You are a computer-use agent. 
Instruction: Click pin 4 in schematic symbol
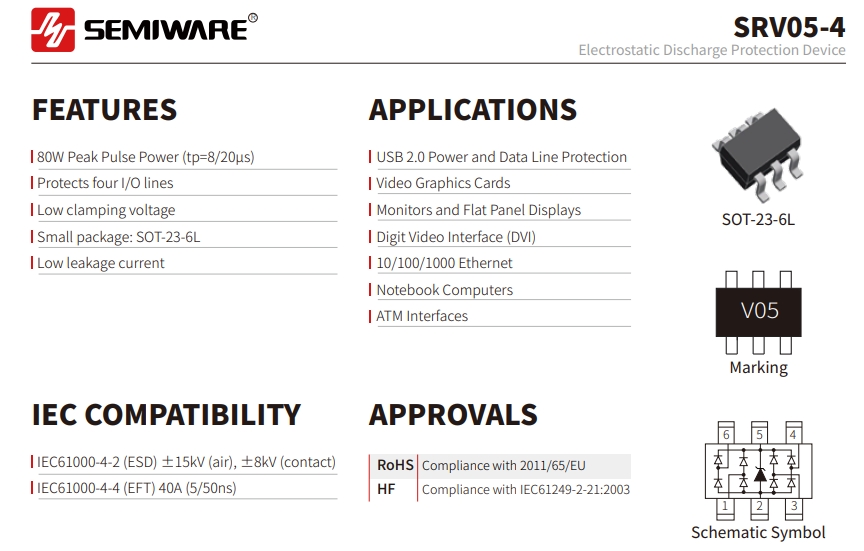point(793,434)
